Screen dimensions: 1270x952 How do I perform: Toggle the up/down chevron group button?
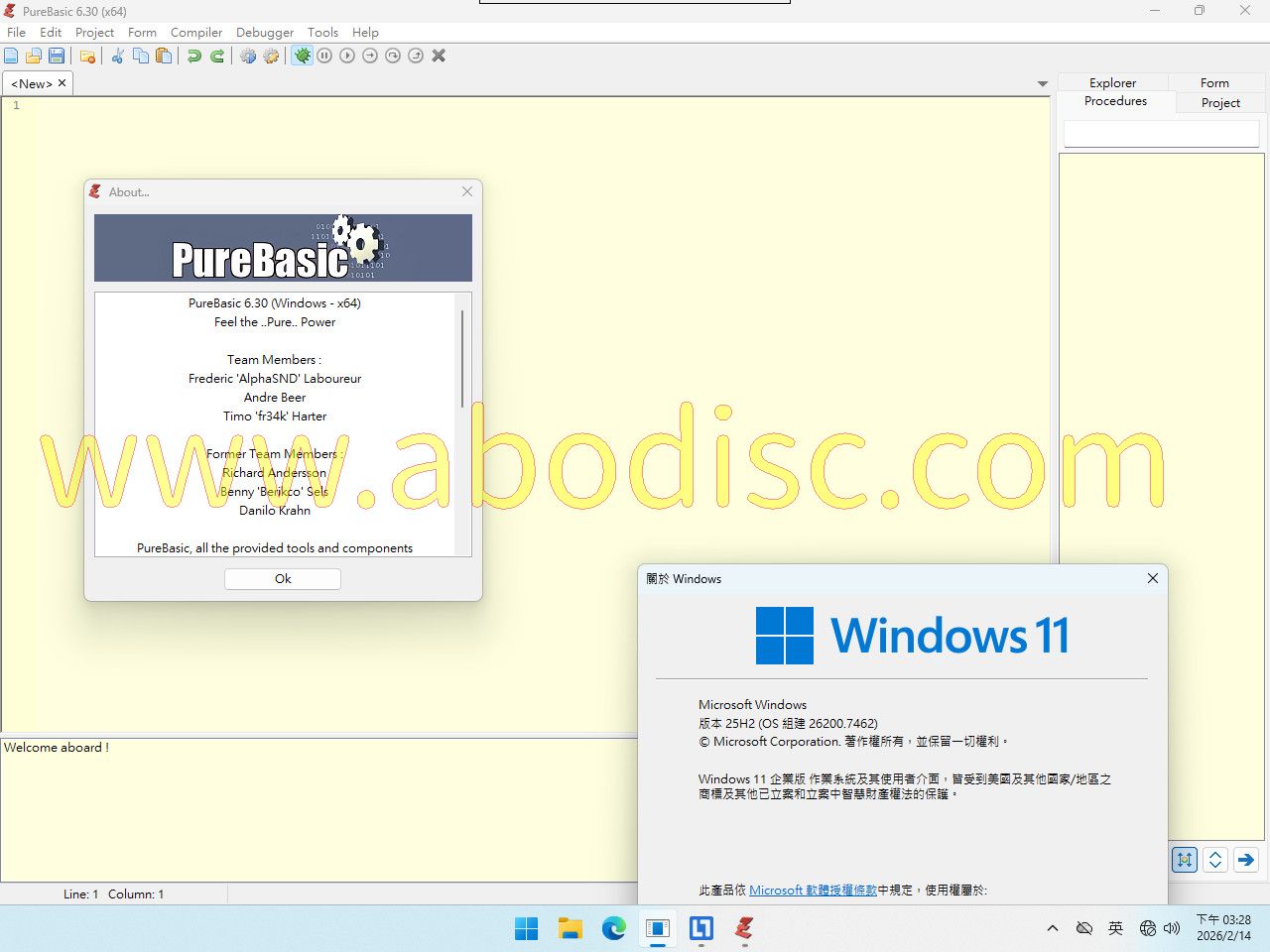[1215, 860]
